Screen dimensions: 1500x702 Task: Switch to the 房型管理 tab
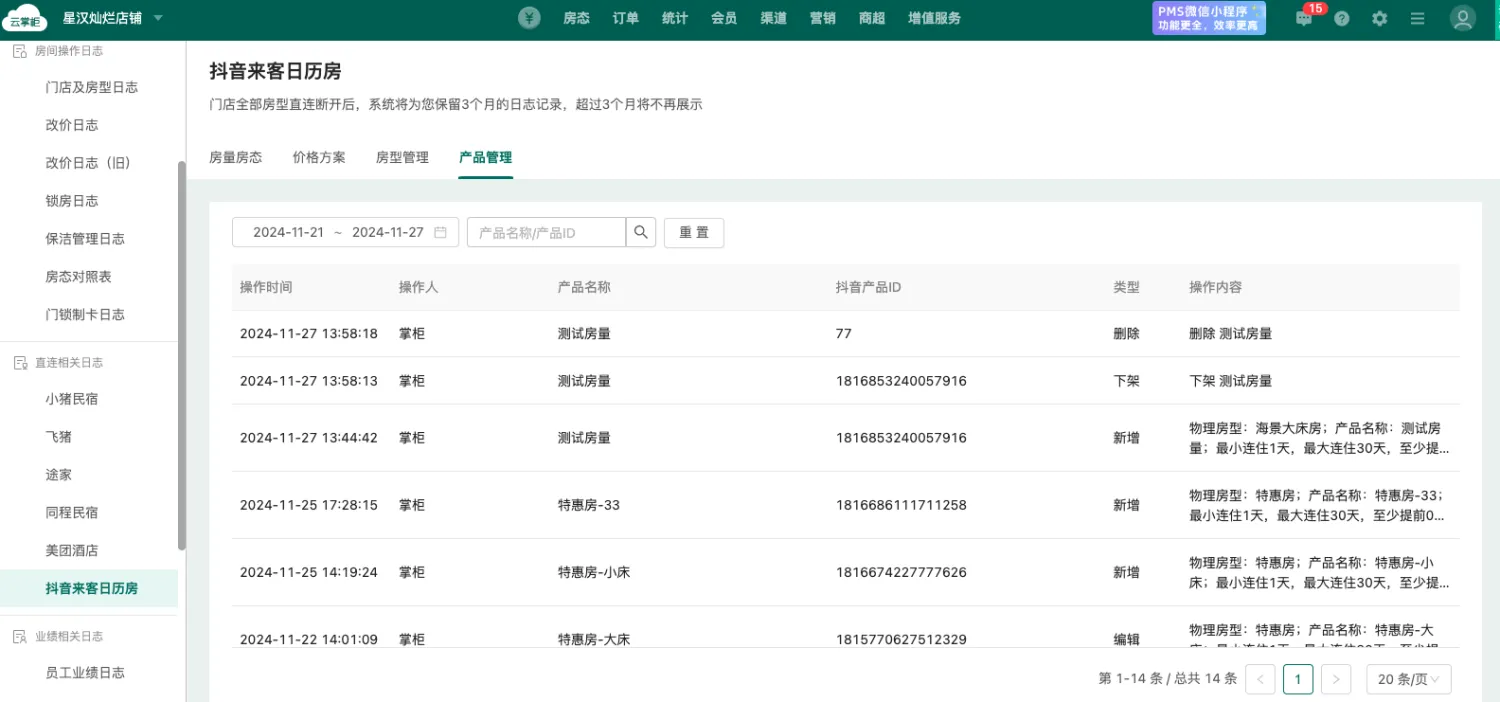click(x=402, y=157)
